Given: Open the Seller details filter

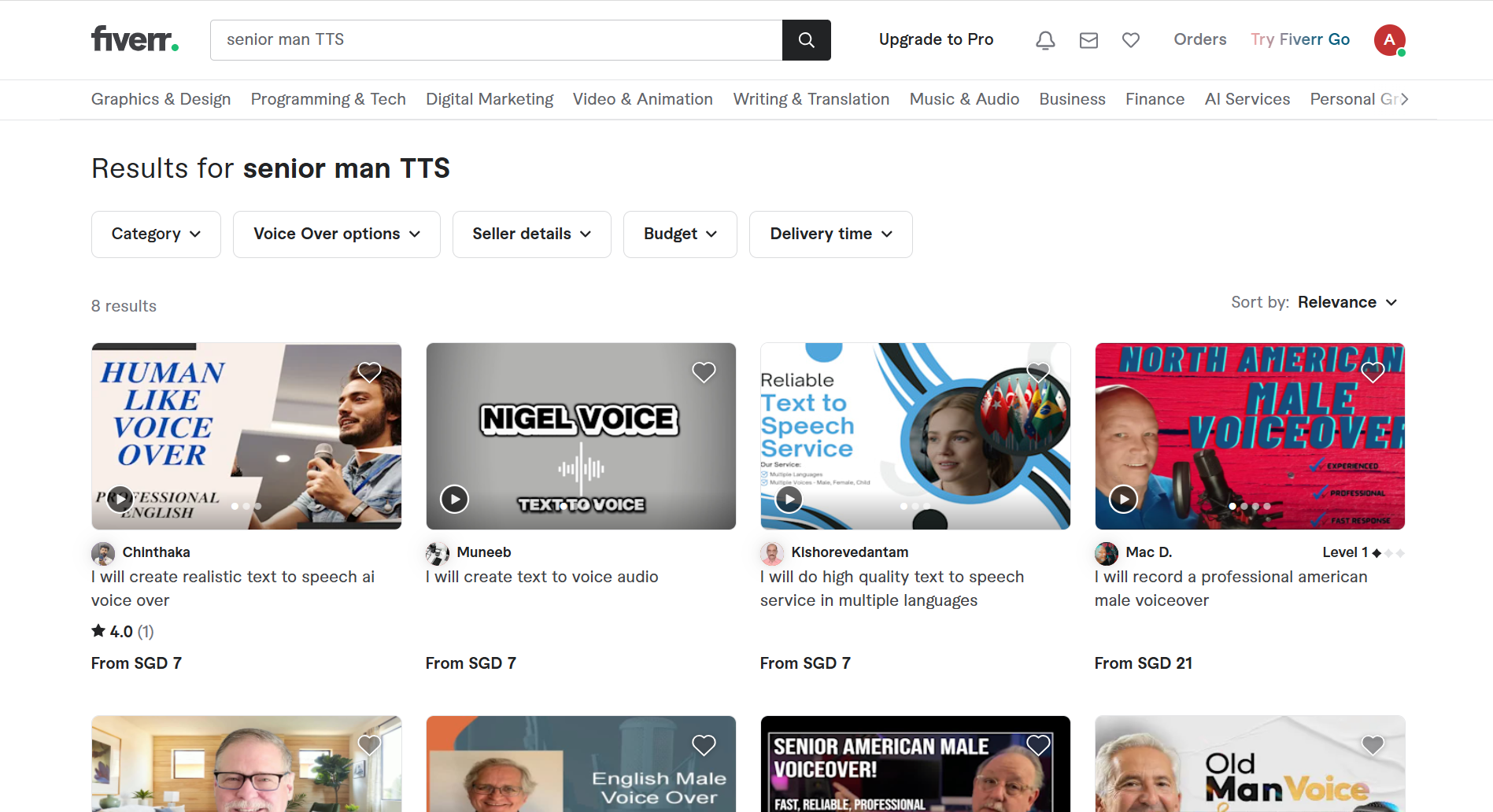Looking at the screenshot, I should [x=532, y=234].
